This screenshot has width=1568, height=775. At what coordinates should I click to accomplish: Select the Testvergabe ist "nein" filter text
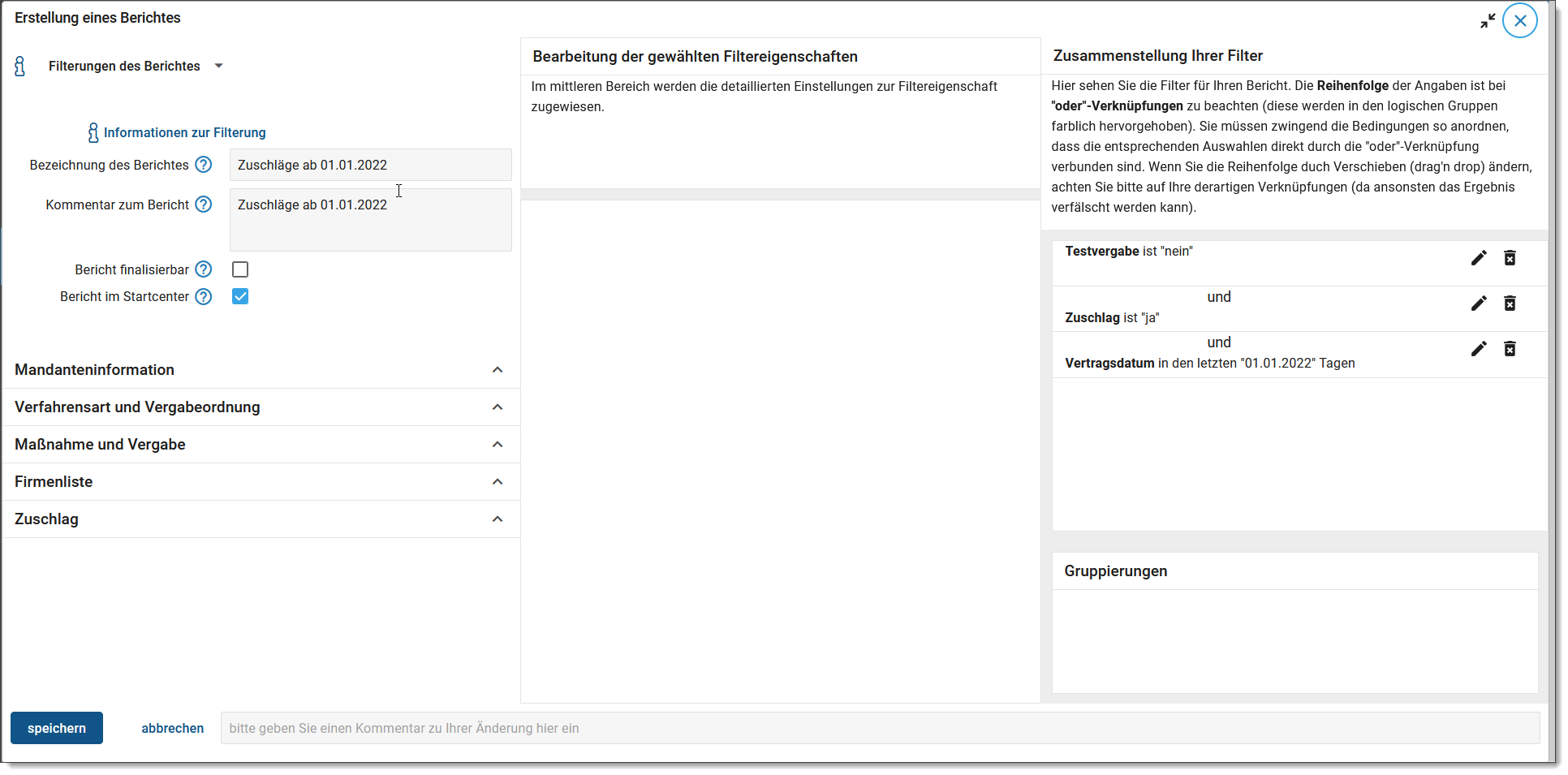pos(1129,252)
